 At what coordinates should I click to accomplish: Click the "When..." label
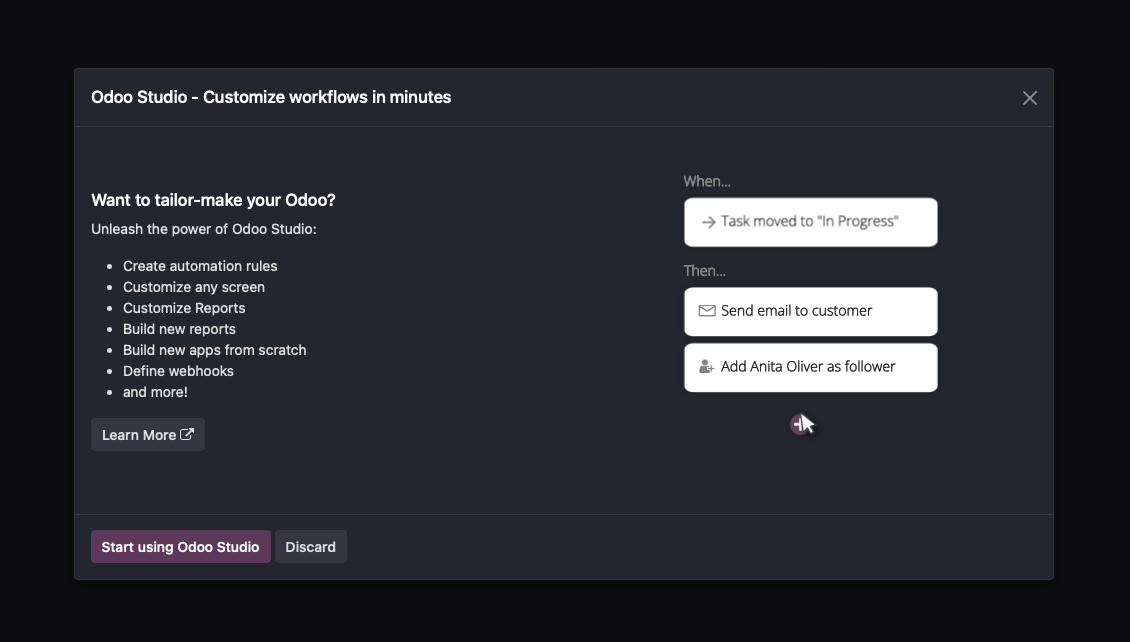tap(707, 181)
